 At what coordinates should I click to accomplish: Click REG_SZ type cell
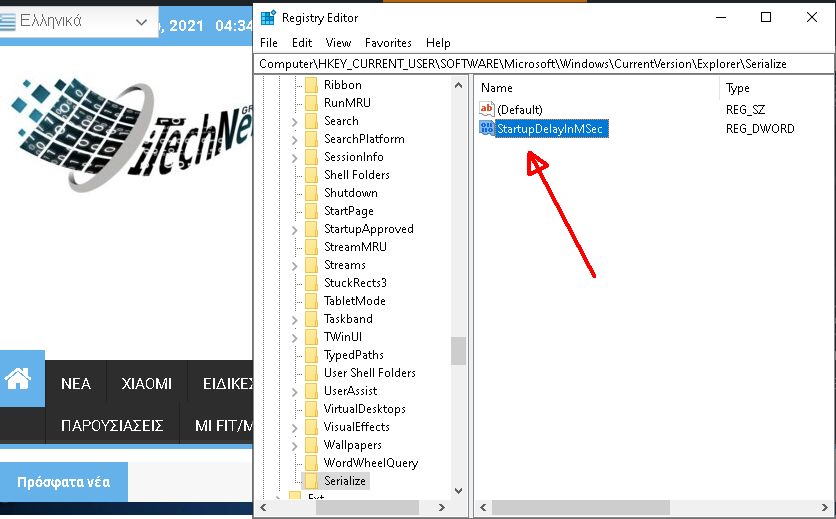pyautogui.click(x=745, y=110)
